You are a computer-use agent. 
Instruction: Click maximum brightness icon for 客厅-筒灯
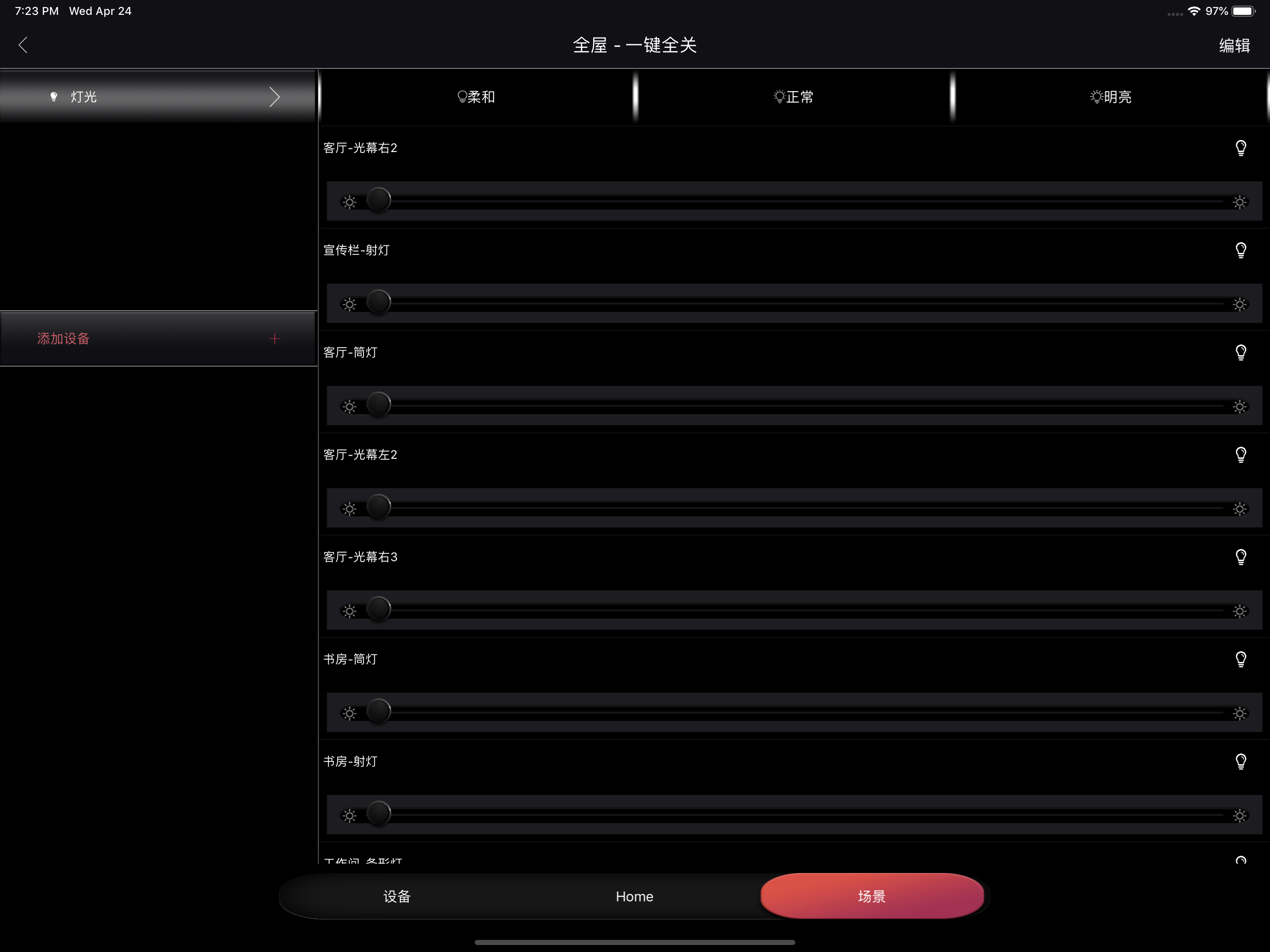pos(1240,407)
